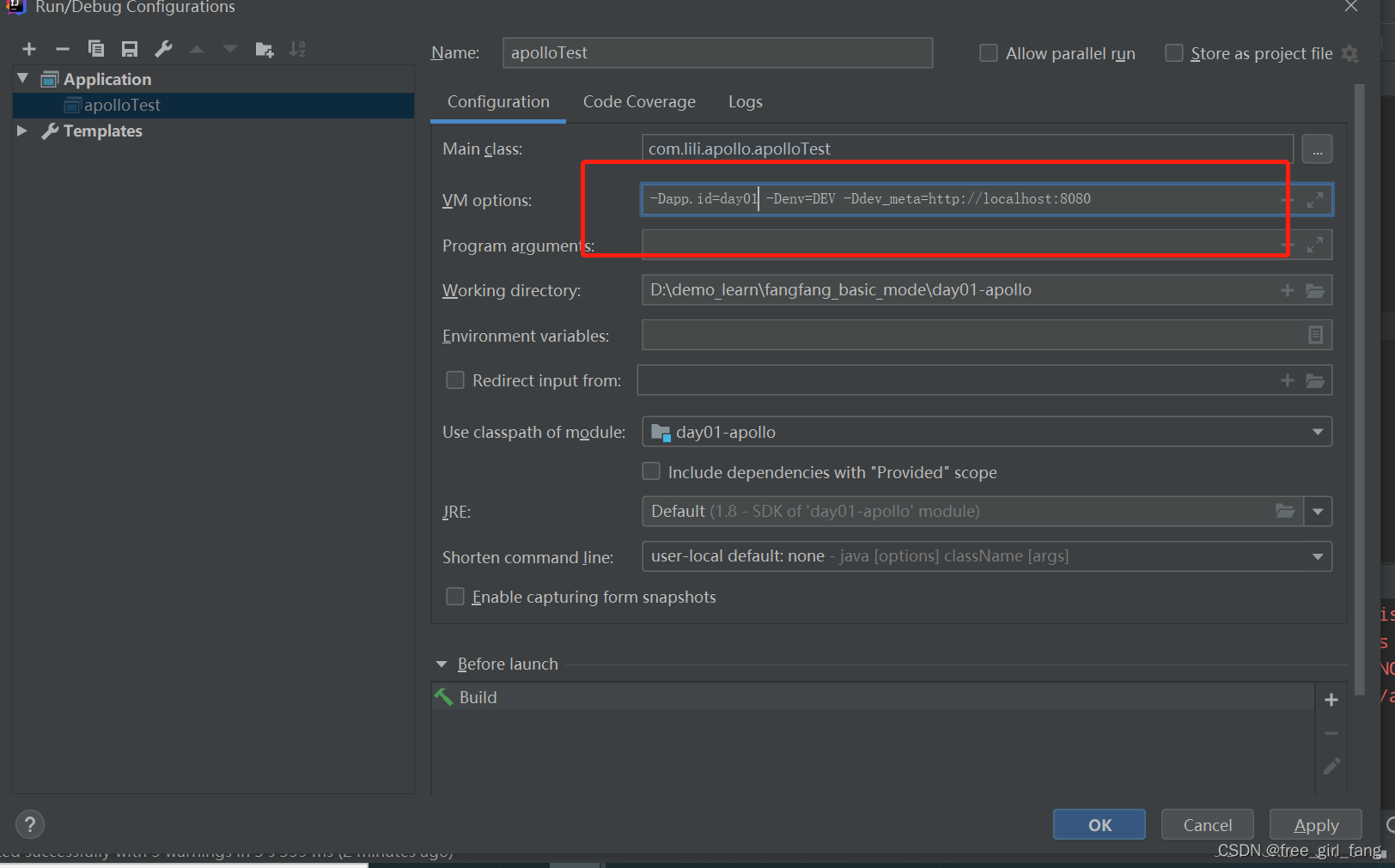Browse for the working directory folder

pyautogui.click(x=1315, y=290)
